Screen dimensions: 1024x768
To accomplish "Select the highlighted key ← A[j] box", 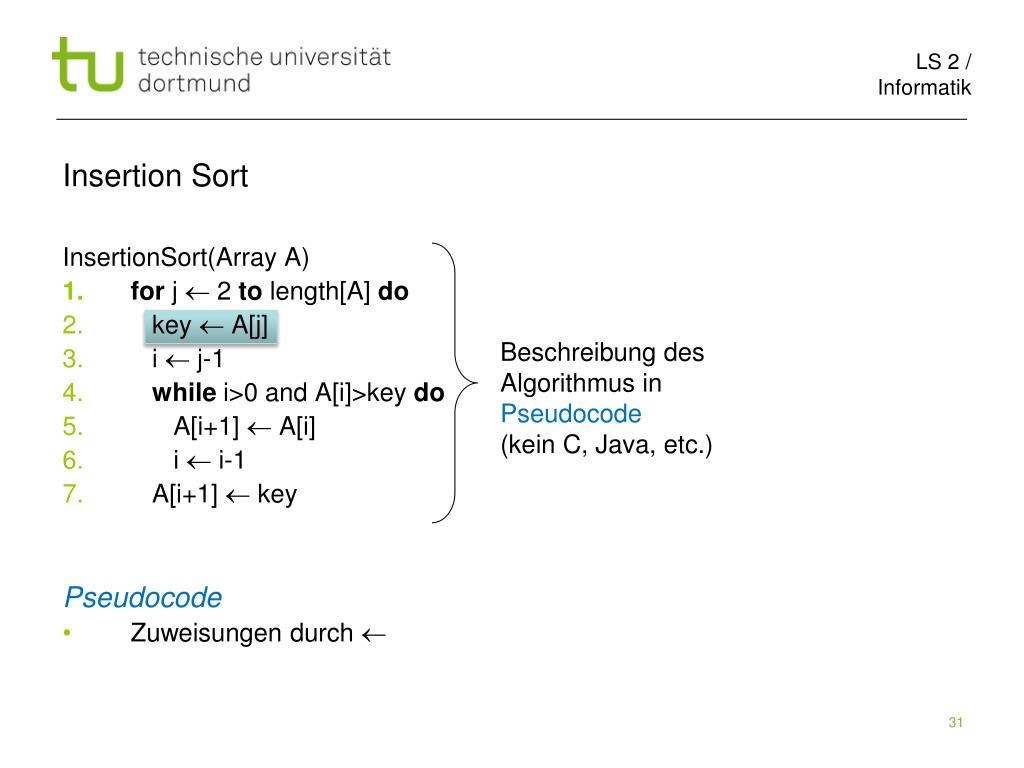I will 211,326.
